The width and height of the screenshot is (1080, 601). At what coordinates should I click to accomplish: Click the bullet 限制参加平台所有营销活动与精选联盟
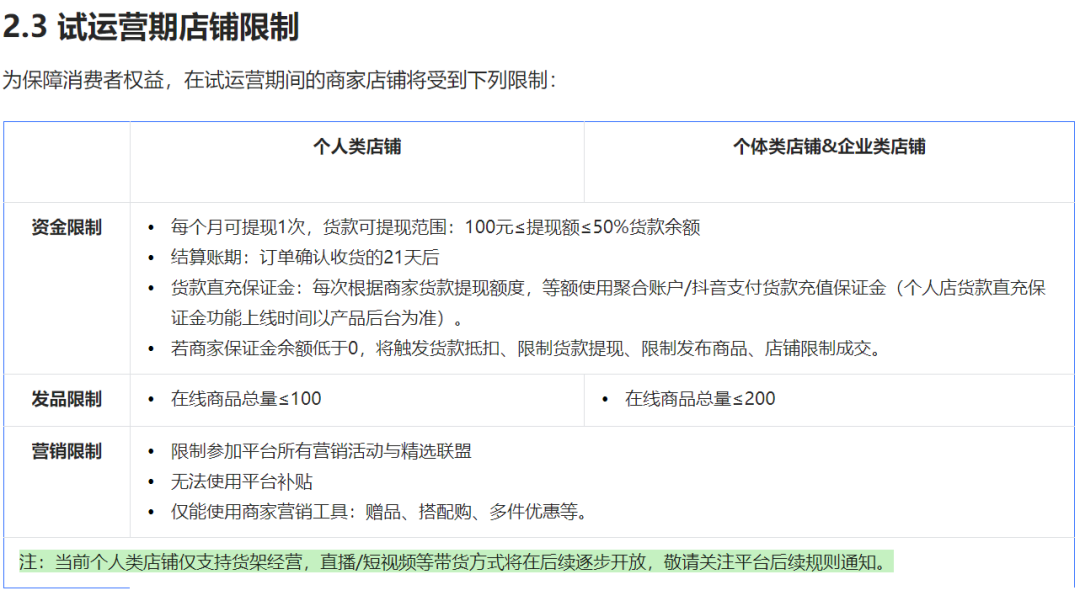point(321,451)
